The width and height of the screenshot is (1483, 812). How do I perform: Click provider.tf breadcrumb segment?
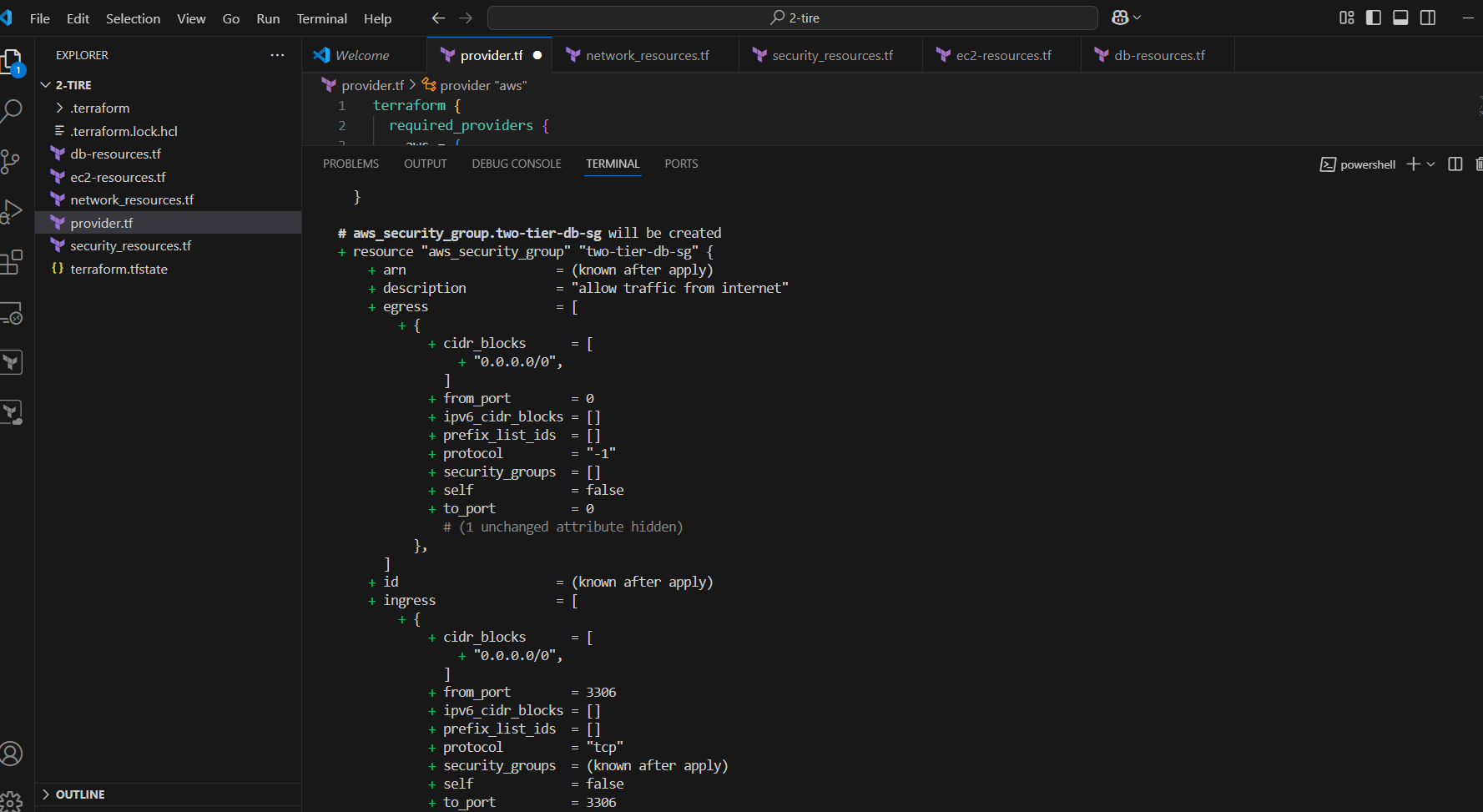tap(372, 85)
